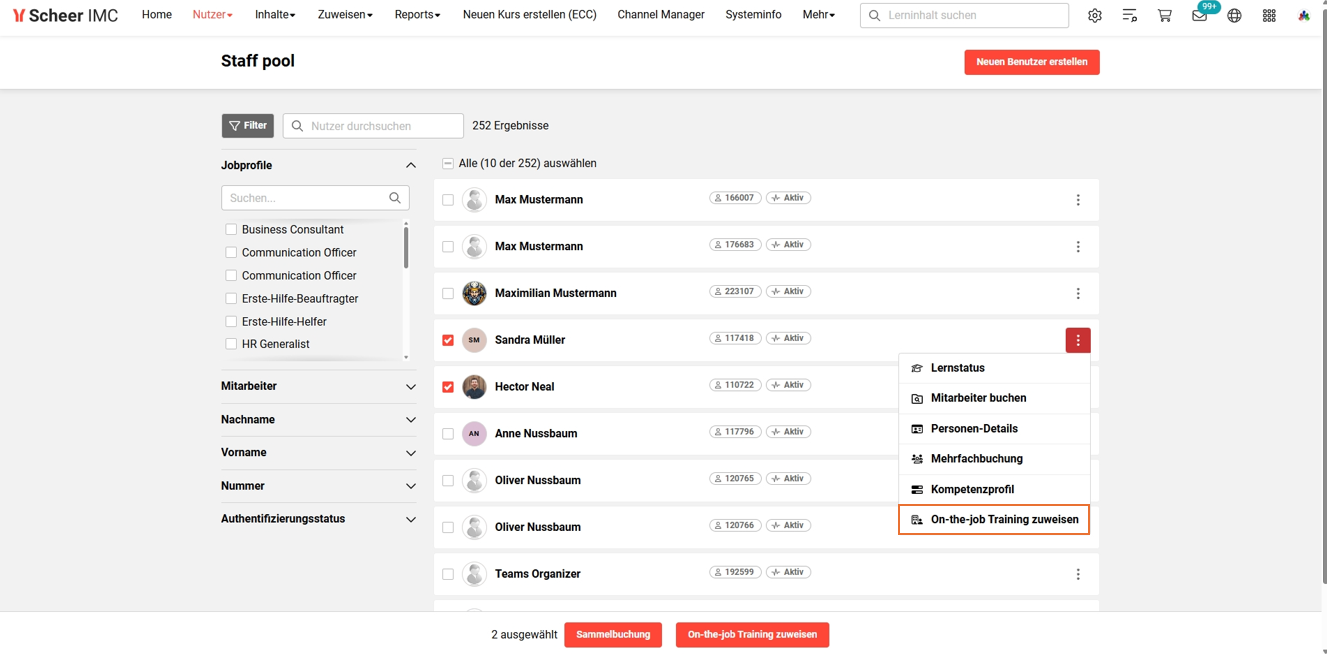Check the Erste-Hilfe-Beauftragter filter
The width and height of the screenshot is (1327, 654).
(231, 299)
